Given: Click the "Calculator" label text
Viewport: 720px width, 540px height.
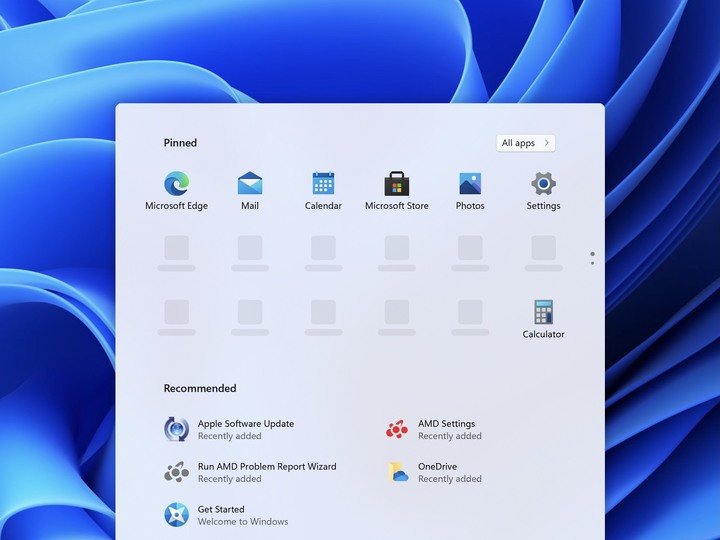Looking at the screenshot, I should 543,334.
